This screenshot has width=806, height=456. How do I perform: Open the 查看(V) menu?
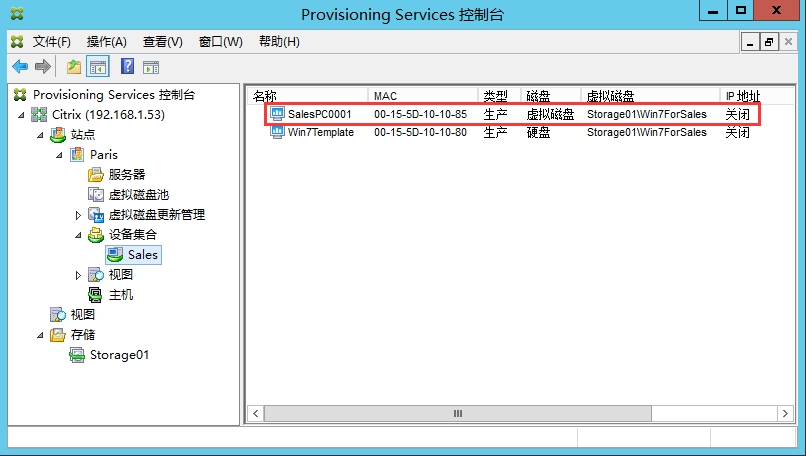click(162, 42)
